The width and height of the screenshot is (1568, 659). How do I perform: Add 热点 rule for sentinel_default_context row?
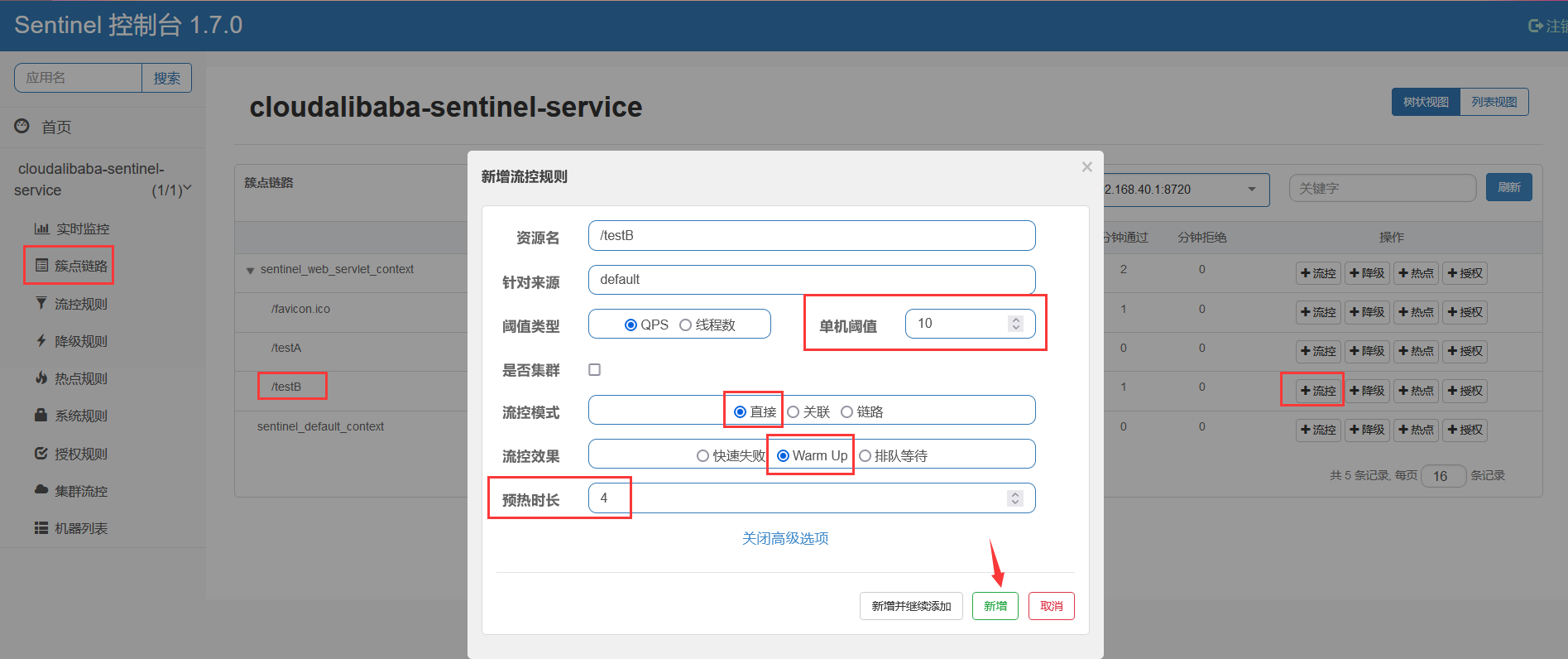point(1416,430)
